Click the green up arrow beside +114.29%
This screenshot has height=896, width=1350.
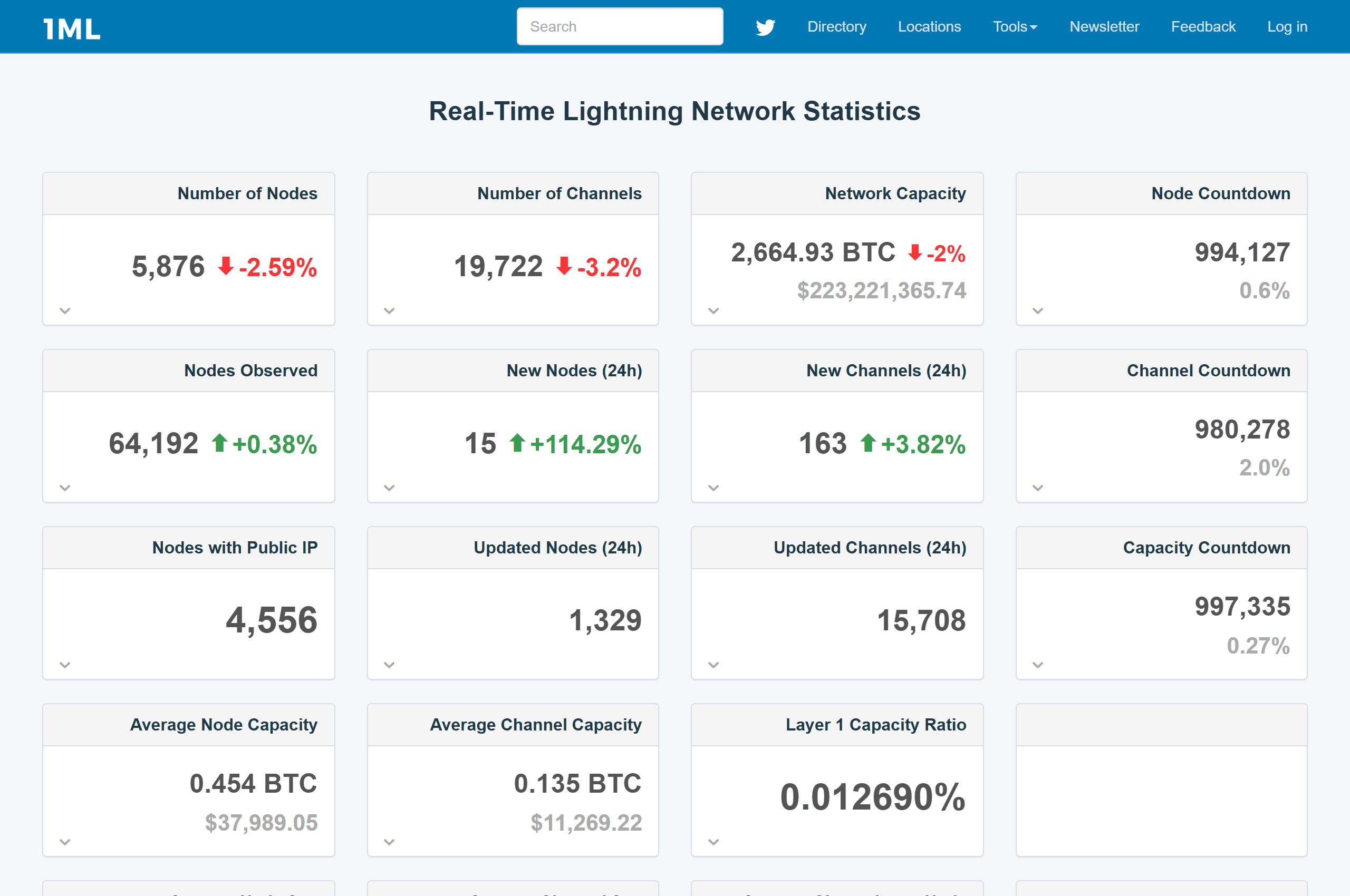(x=517, y=443)
